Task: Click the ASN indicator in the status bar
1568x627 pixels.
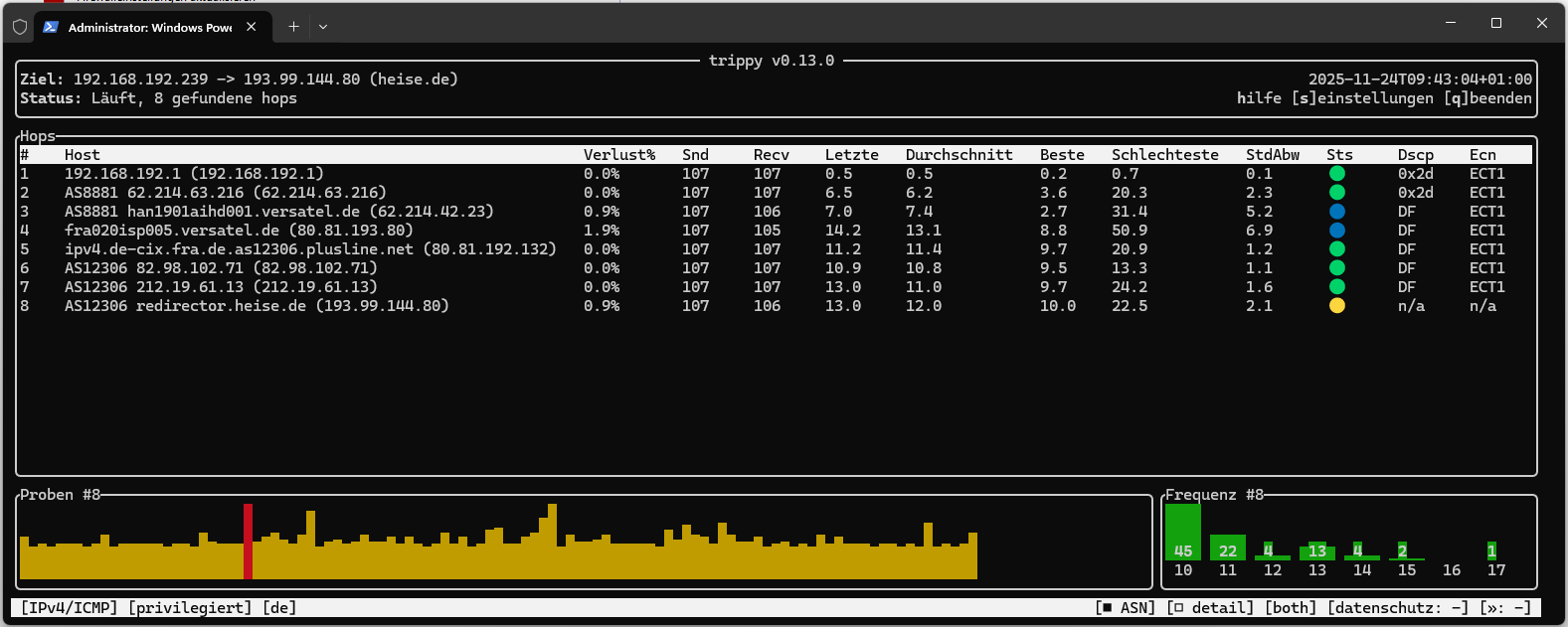Action: [x=1125, y=607]
